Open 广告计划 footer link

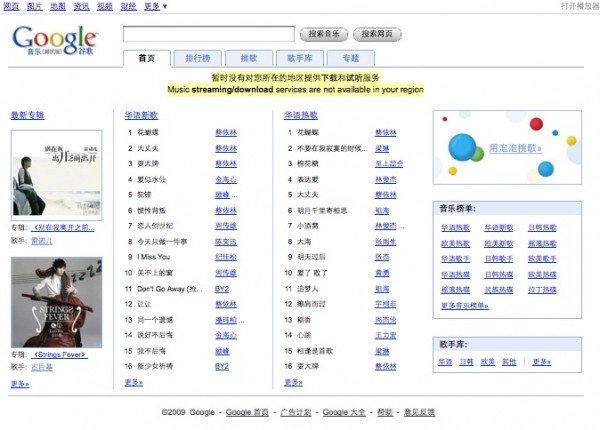296,412
